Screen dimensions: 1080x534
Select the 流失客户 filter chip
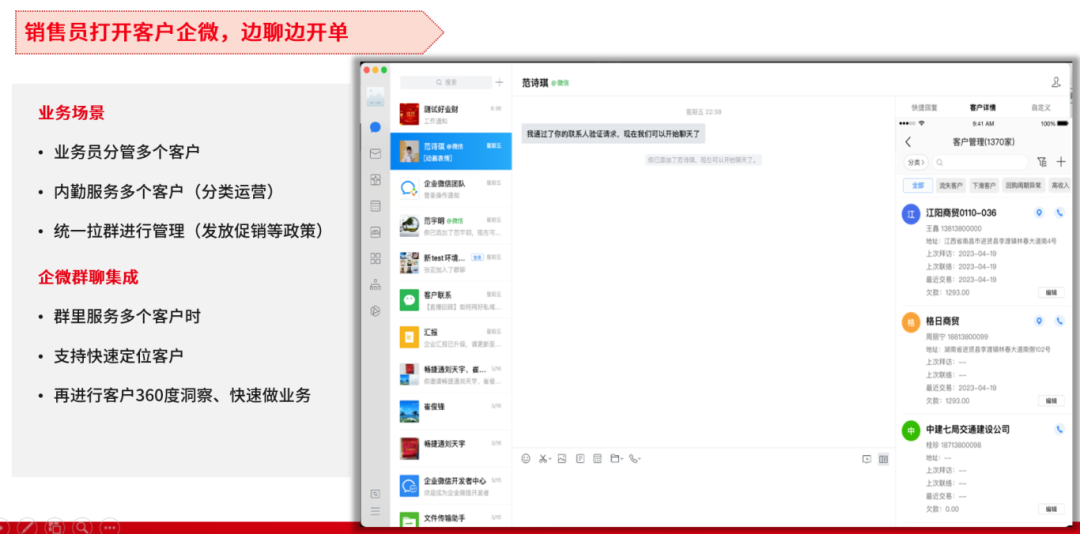point(951,185)
